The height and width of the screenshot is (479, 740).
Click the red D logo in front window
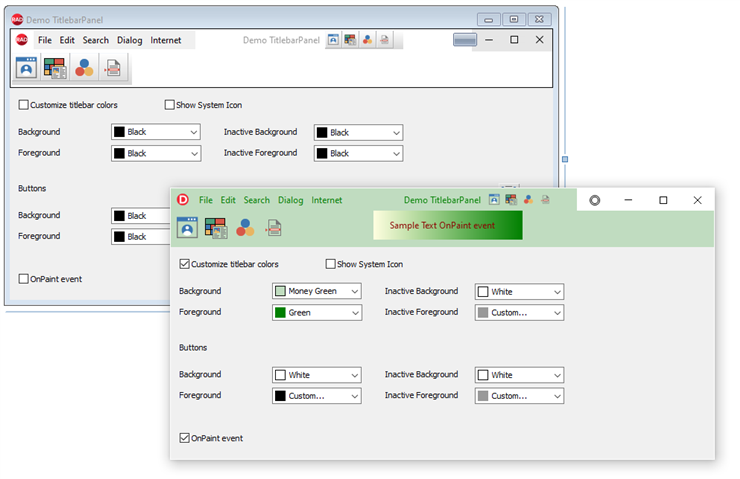click(x=183, y=200)
